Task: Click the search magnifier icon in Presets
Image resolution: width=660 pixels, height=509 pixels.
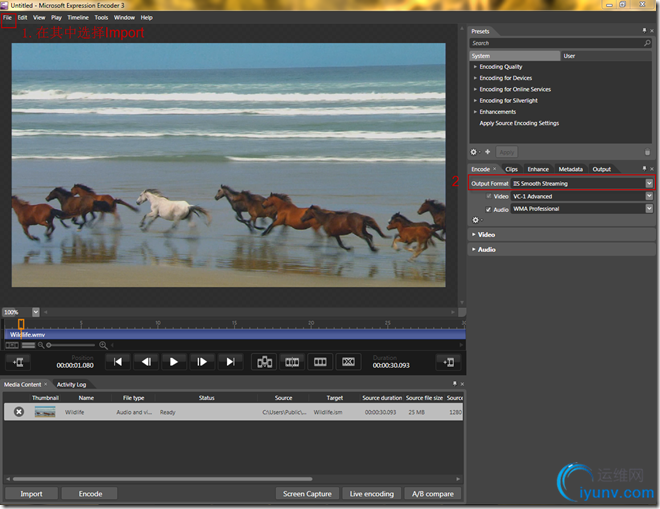Action: pyautogui.click(x=647, y=43)
